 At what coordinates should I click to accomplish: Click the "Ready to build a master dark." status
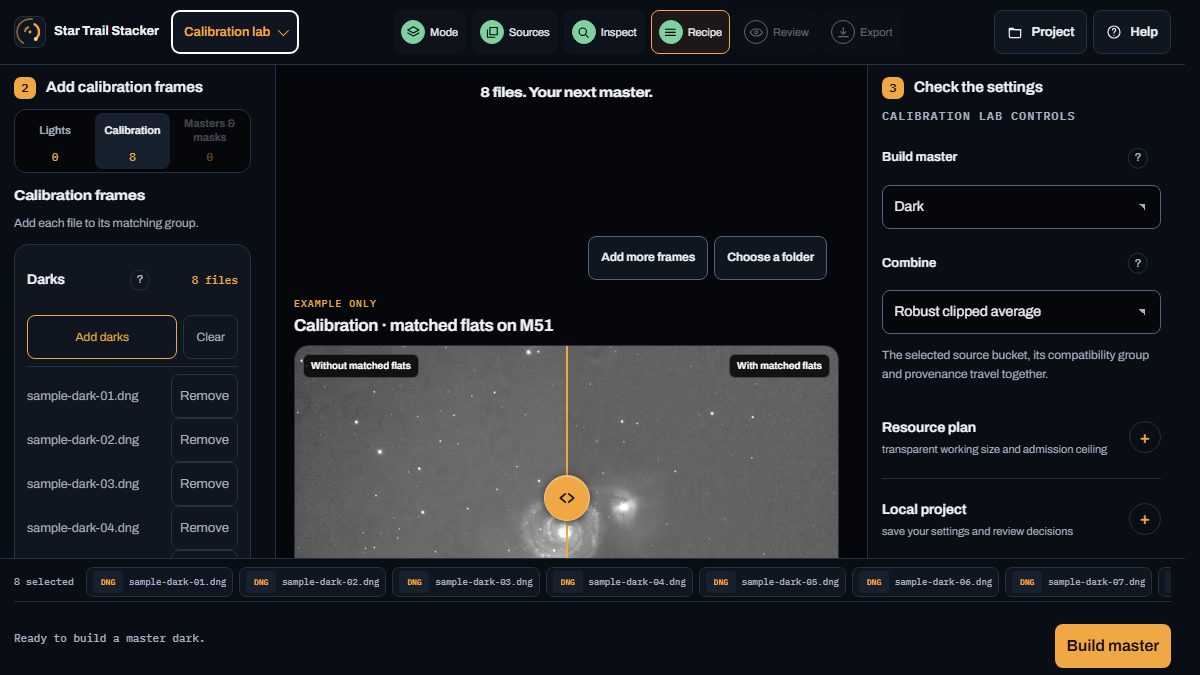[109, 638]
